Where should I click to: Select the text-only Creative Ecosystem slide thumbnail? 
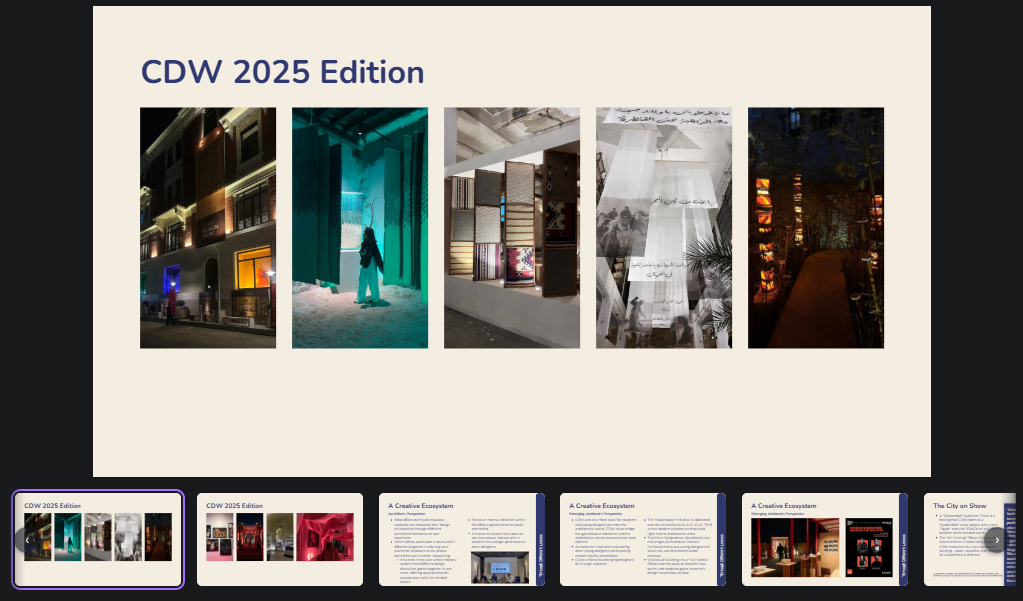coord(642,539)
